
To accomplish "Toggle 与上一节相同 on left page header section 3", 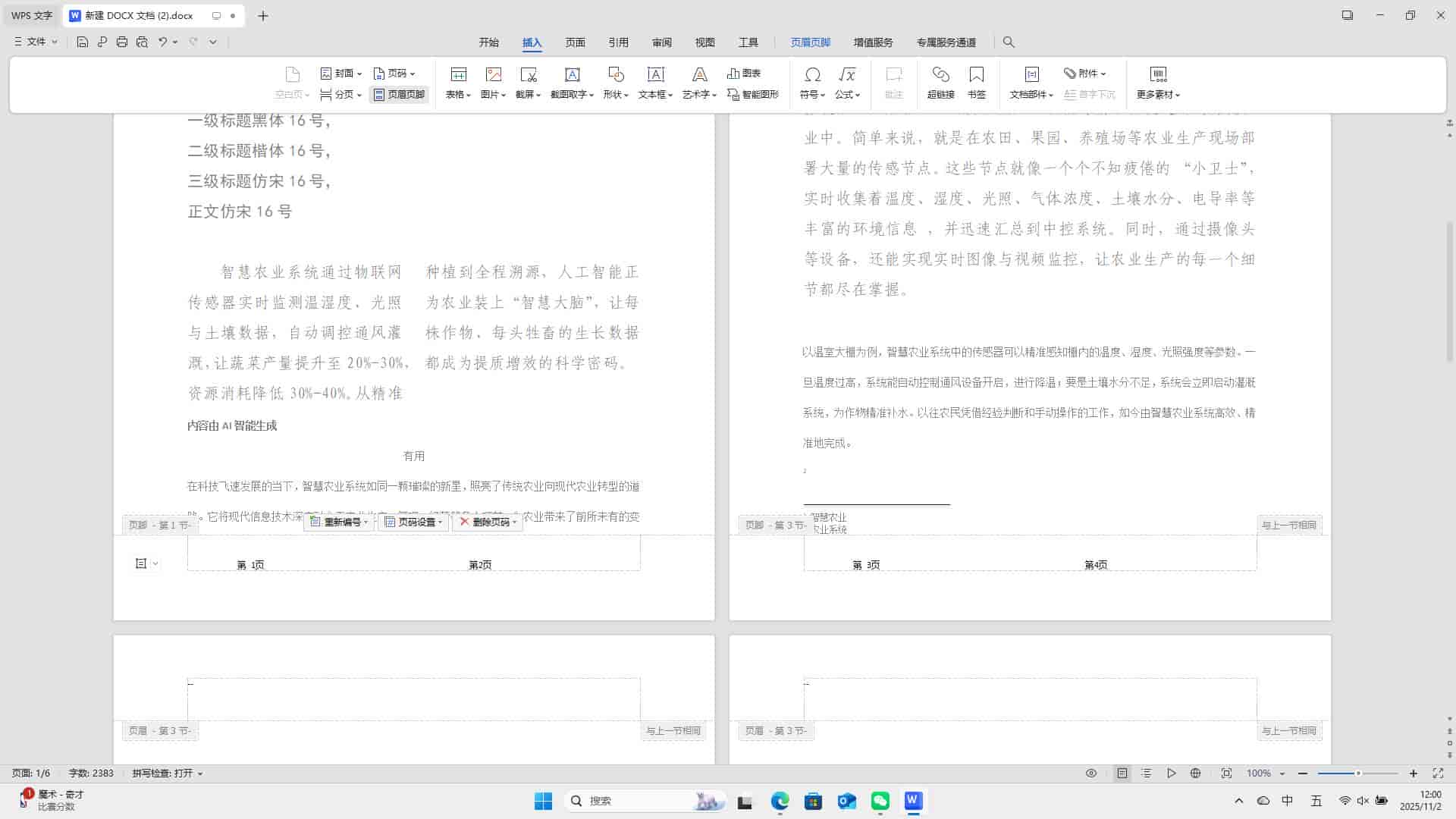I will click(x=673, y=731).
